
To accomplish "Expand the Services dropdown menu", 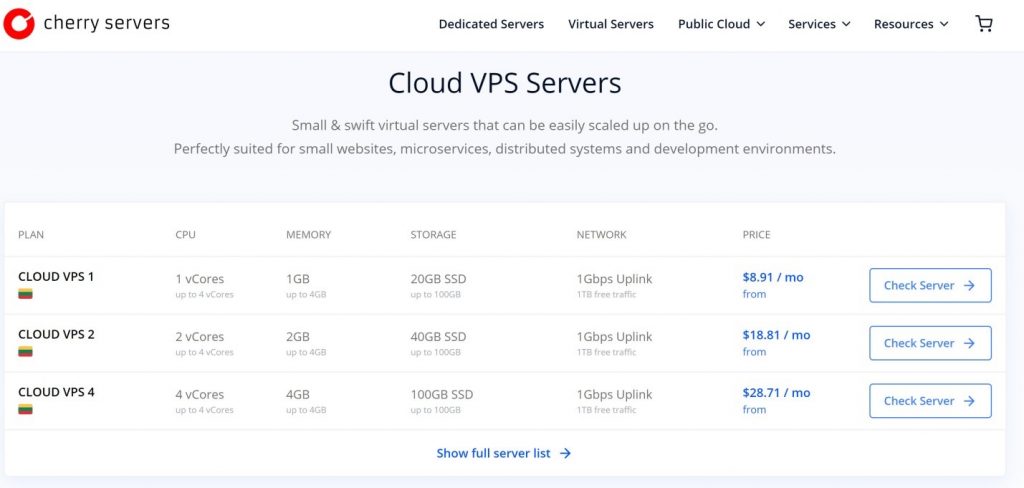I will tap(819, 24).
